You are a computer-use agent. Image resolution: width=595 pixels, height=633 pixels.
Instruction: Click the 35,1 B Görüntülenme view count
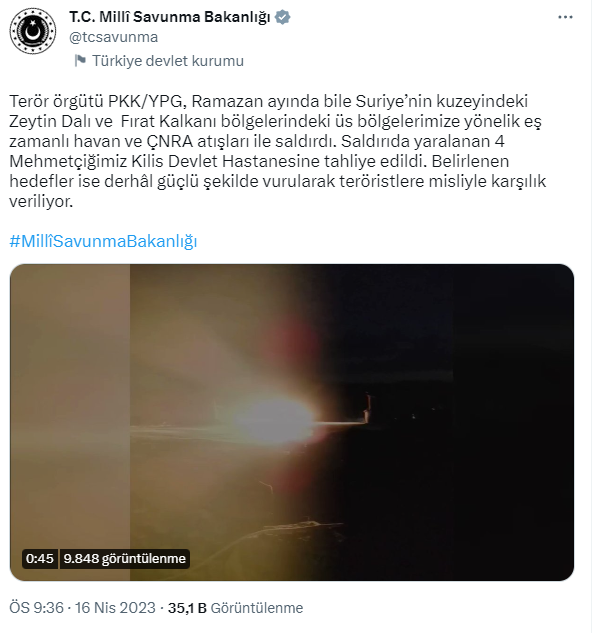pyautogui.click(x=235, y=608)
